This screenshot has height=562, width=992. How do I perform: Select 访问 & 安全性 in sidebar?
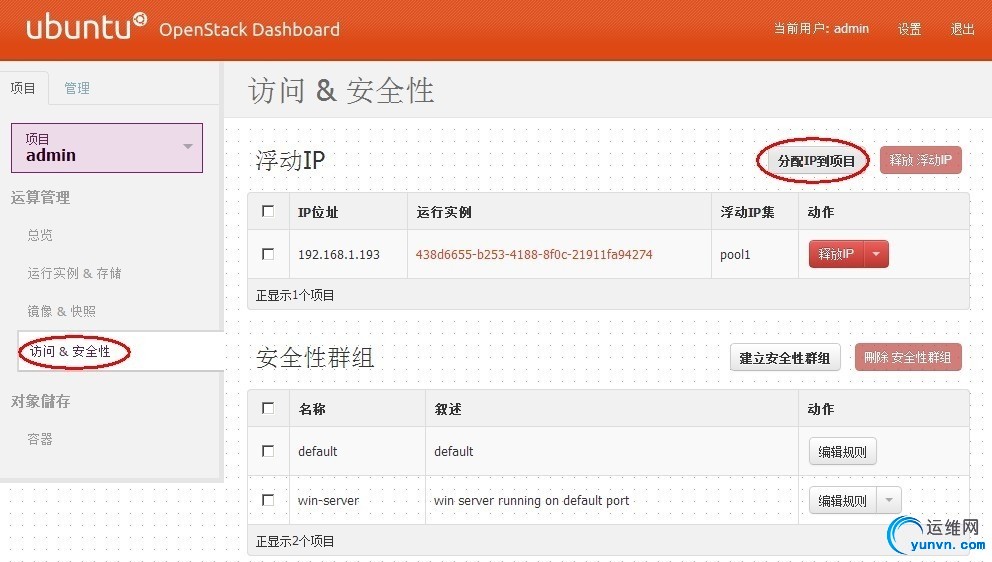tap(70, 351)
